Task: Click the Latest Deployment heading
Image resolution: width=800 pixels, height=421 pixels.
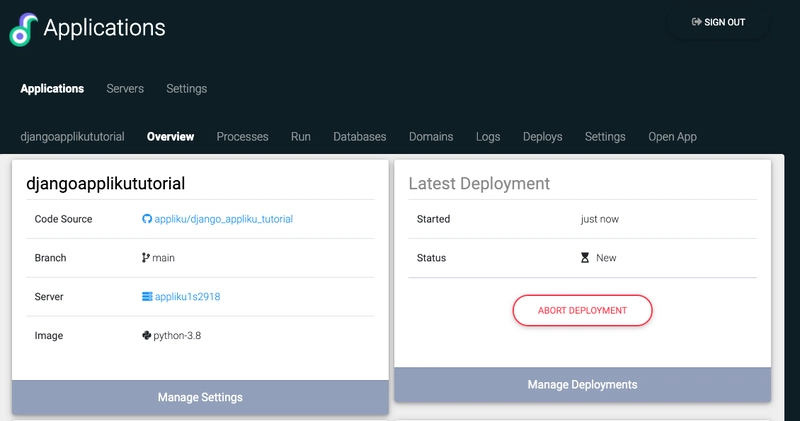Action: pos(479,183)
